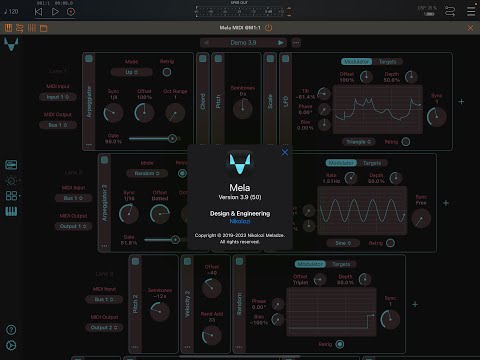The height and width of the screenshot is (360, 480).
Task: Open the help question mark icon
Action: (x=11, y=330)
